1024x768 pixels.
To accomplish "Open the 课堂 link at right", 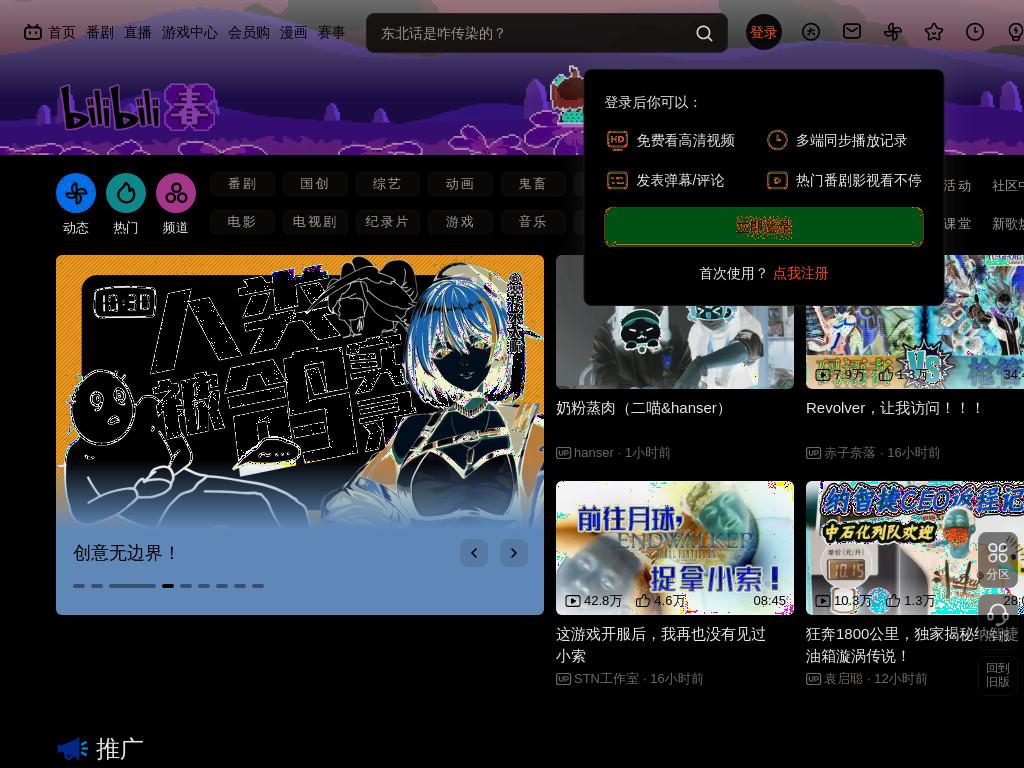I will coord(957,224).
